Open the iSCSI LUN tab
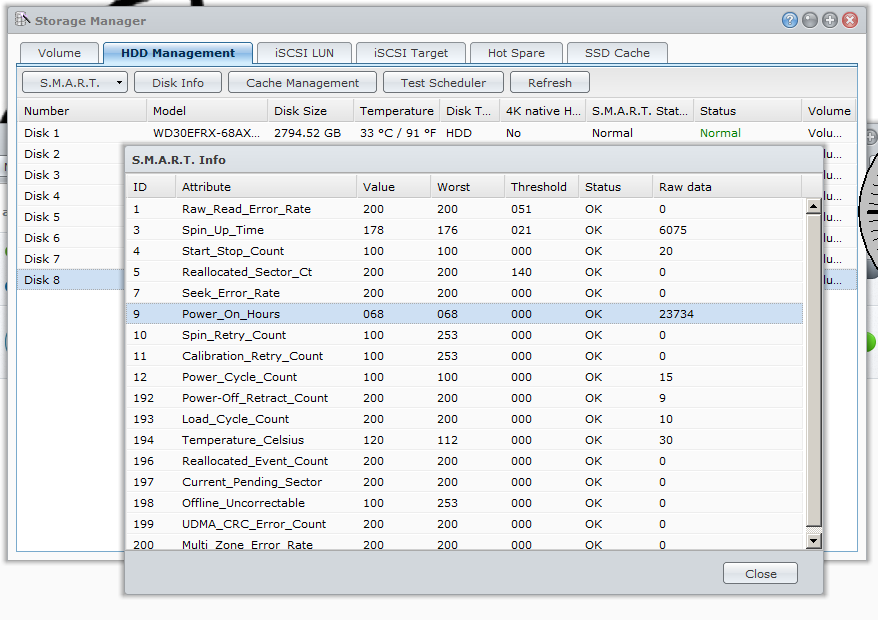Image resolution: width=878 pixels, height=620 pixels. pos(303,53)
